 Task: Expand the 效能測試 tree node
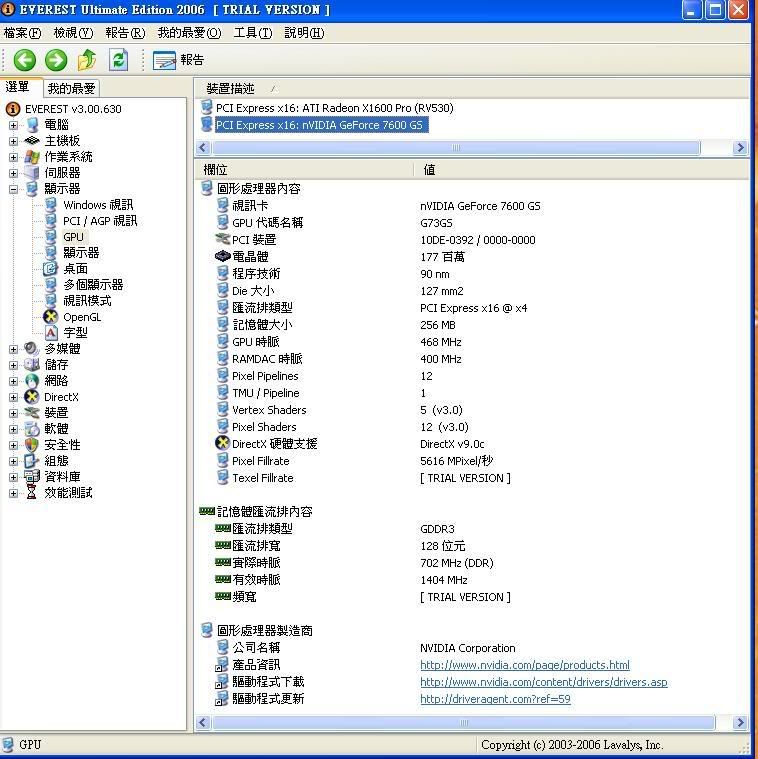pos(14,493)
